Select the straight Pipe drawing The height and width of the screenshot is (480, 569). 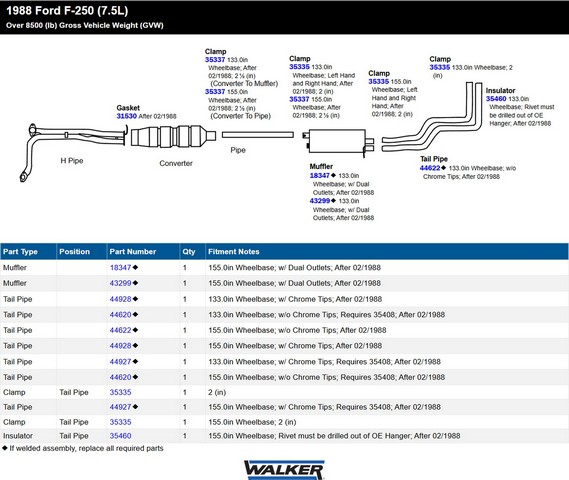tap(258, 135)
